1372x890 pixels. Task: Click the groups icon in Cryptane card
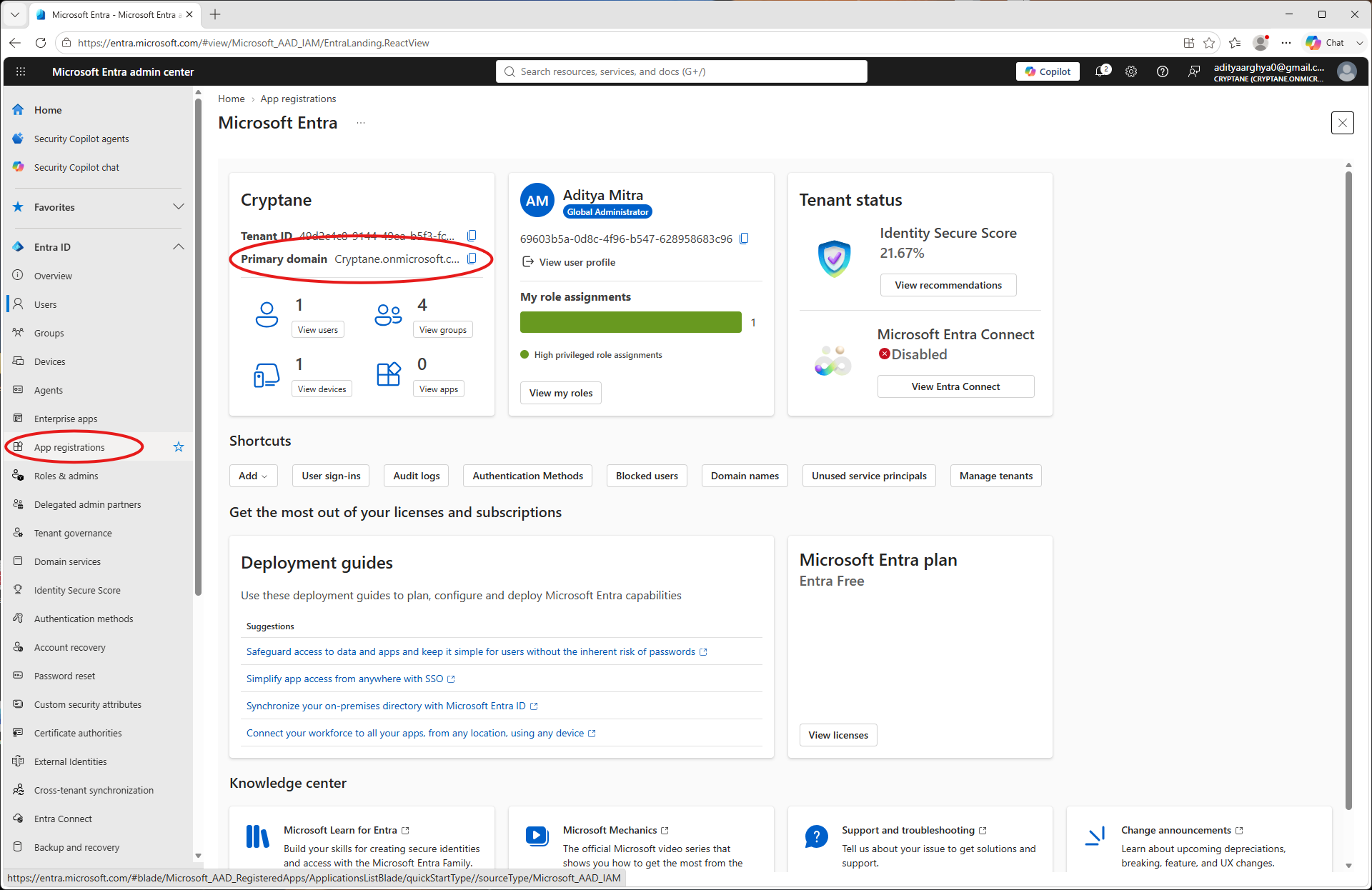[x=388, y=314]
